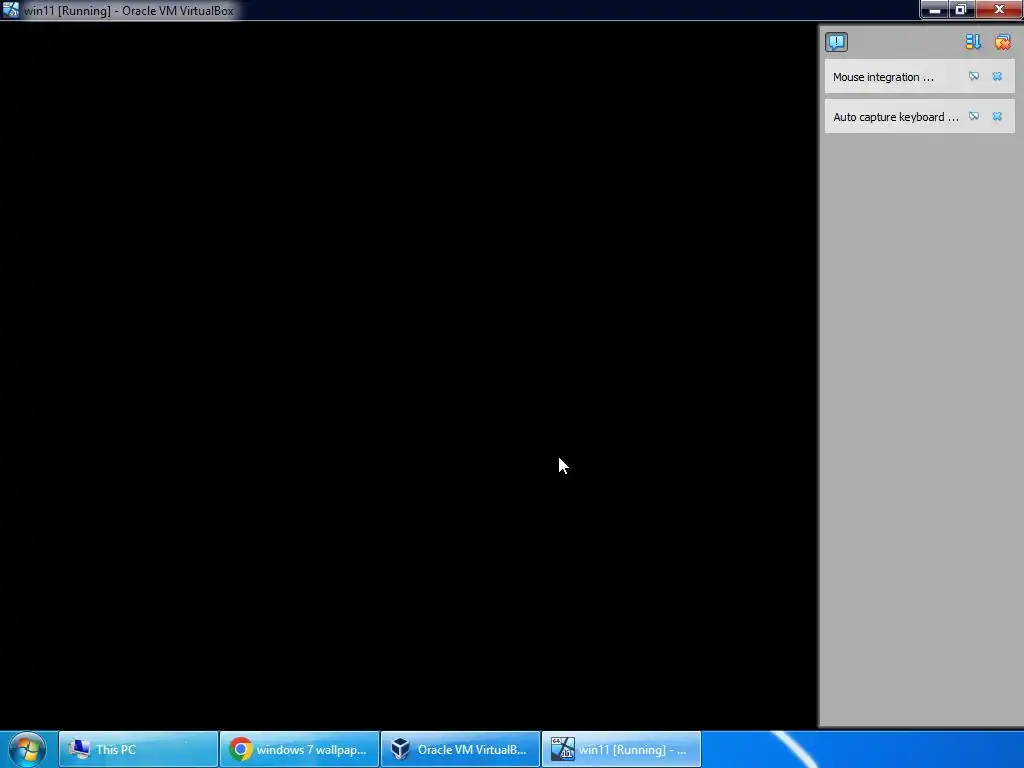
Task: Toggle the notification center panel icon
Action: [x=836, y=42]
